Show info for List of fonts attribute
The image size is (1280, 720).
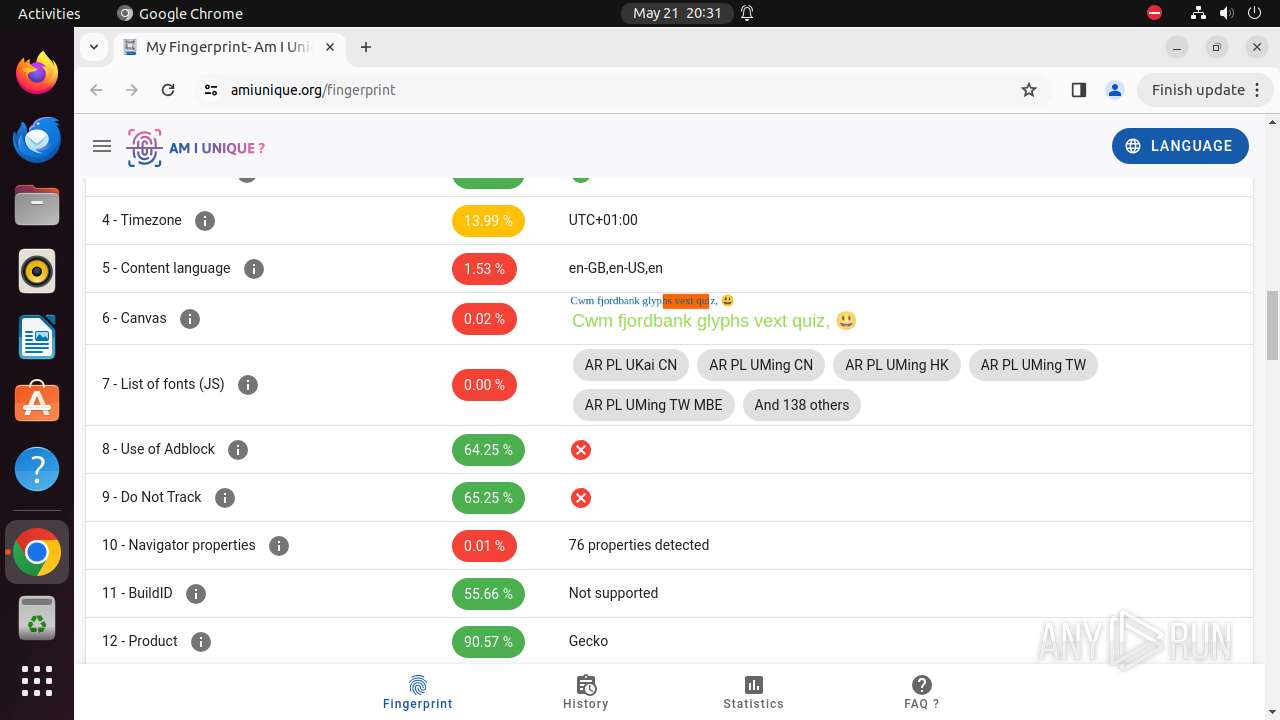(x=248, y=385)
